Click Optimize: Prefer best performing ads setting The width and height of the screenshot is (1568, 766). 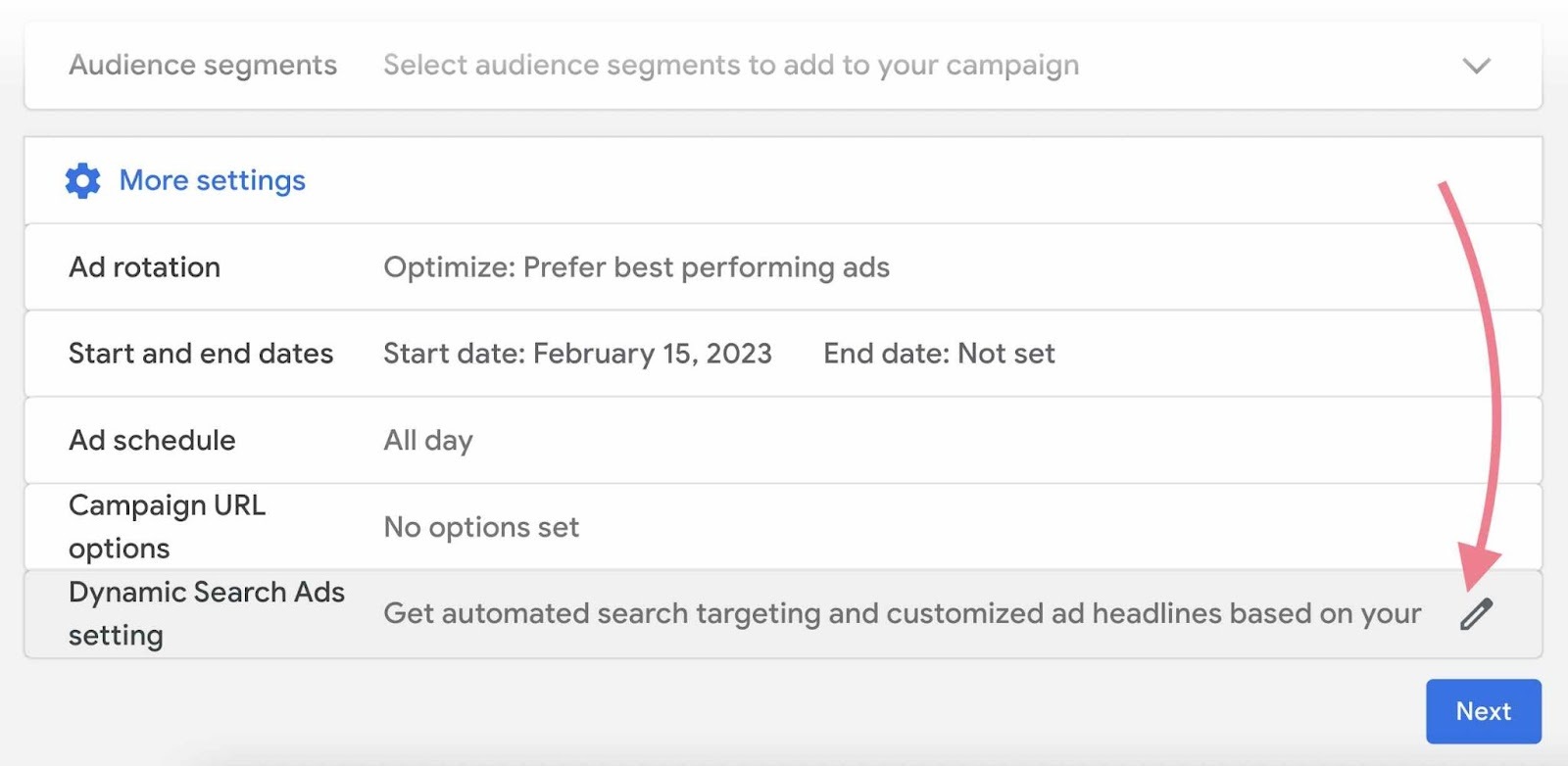pyautogui.click(x=636, y=266)
